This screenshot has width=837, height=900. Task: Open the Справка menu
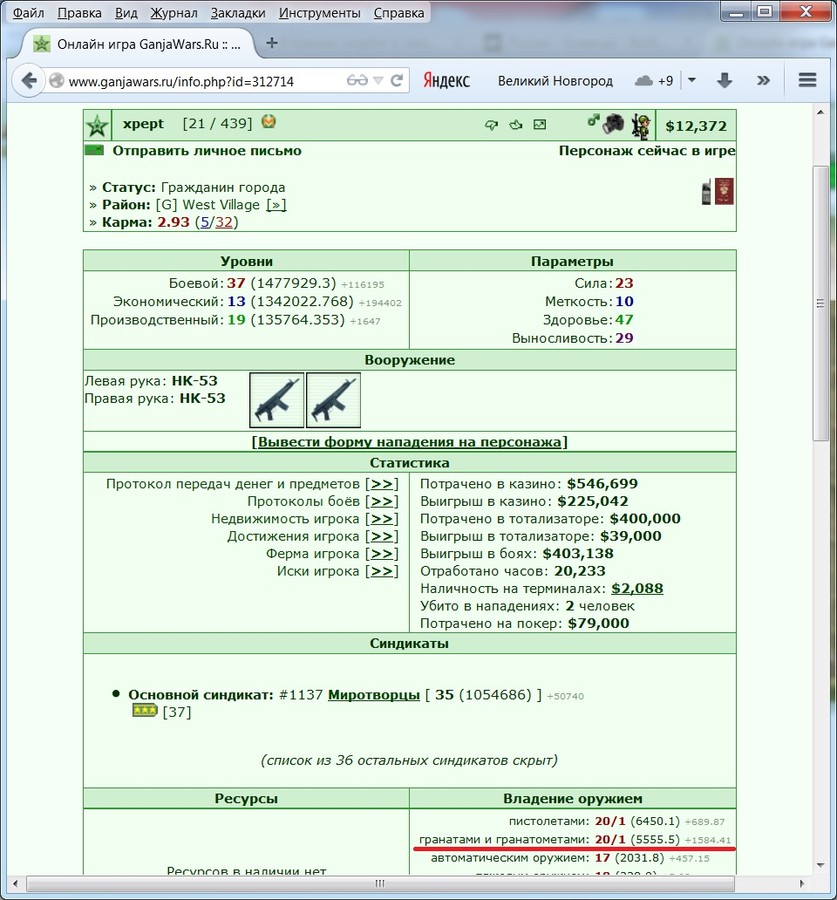coord(399,13)
